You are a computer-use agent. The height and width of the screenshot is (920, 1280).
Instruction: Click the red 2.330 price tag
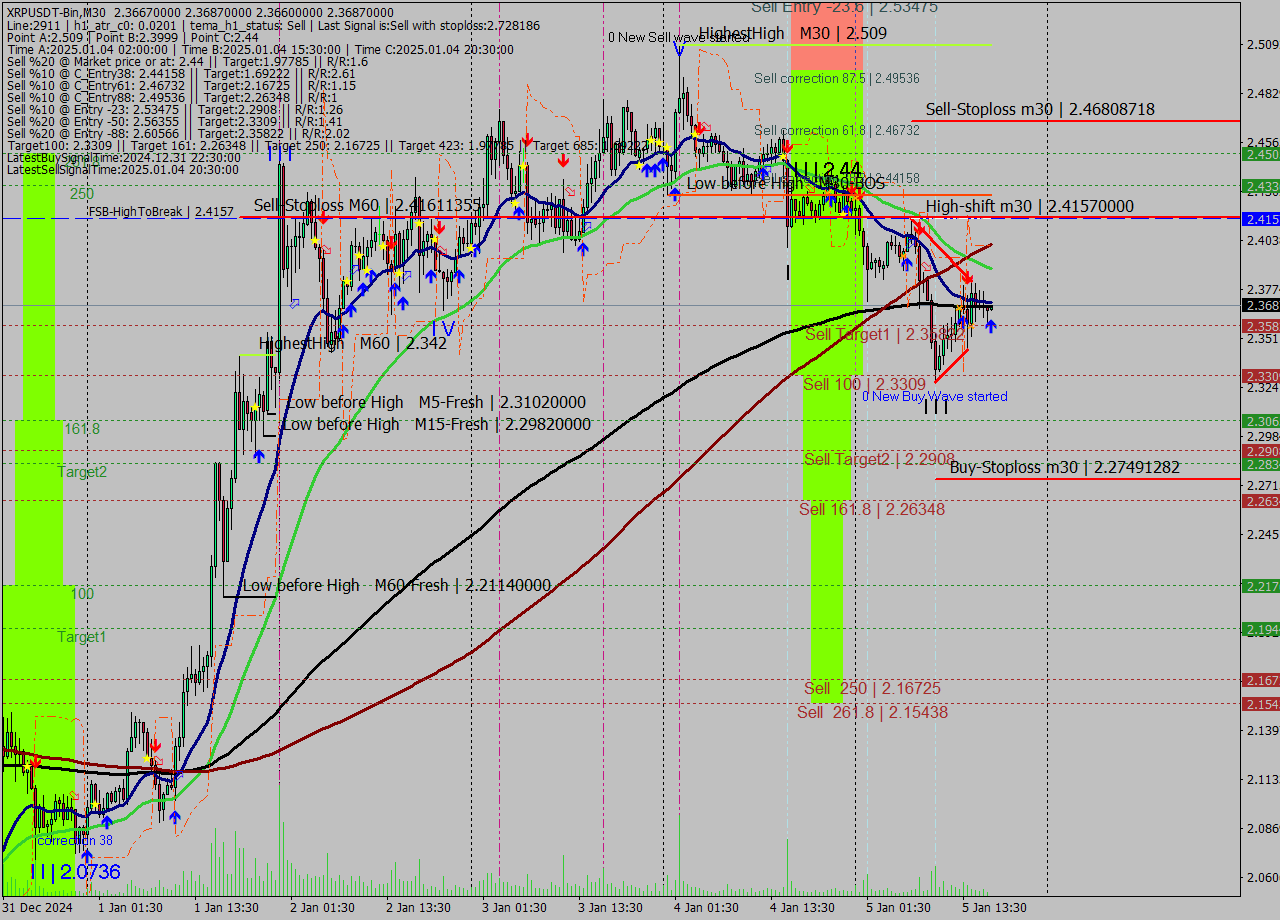tap(1260, 376)
